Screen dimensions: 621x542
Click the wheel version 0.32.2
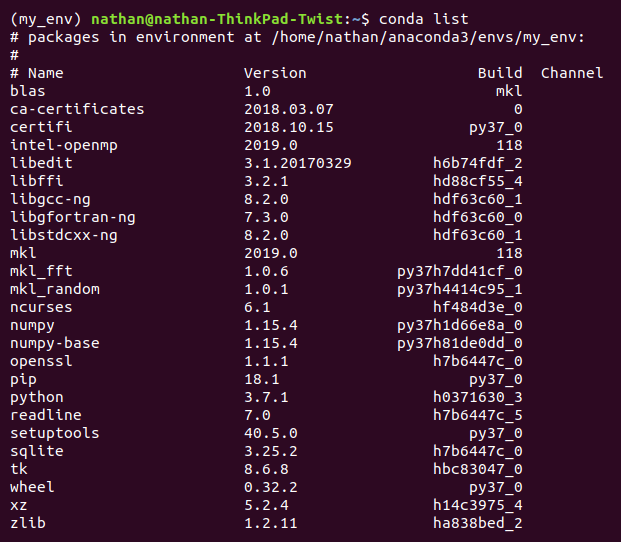[x=270, y=487]
